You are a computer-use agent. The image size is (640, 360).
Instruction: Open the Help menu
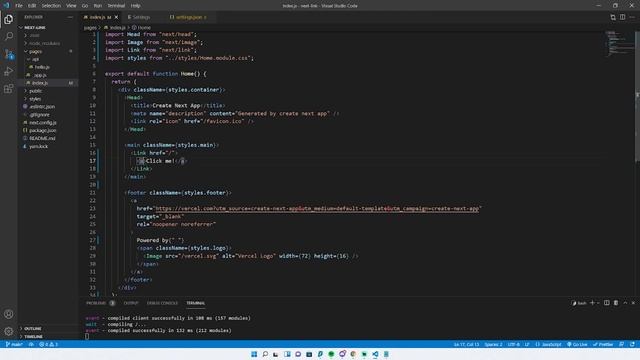[136, 6]
